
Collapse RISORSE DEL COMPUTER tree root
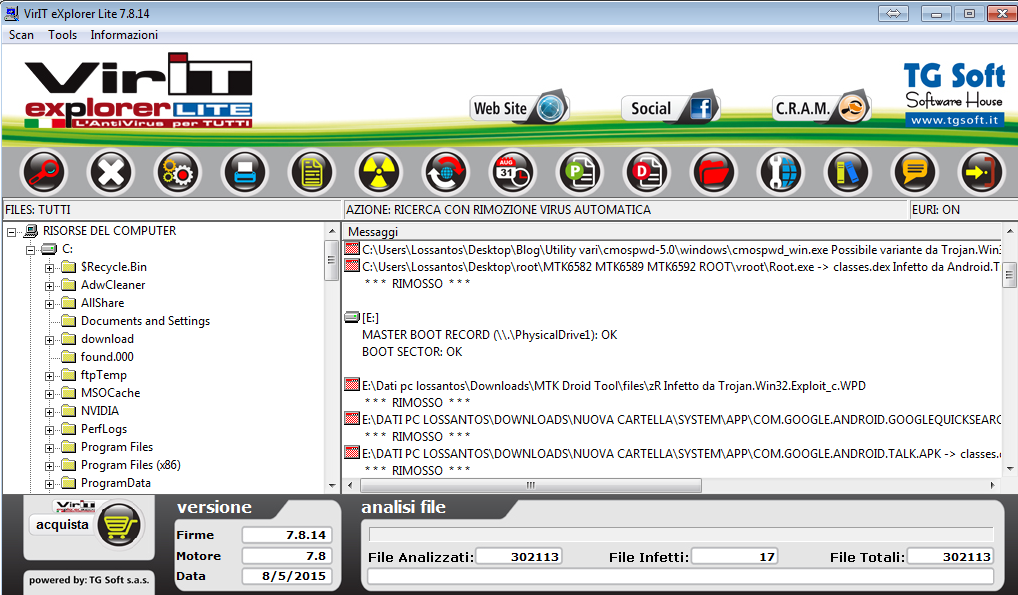12,232
